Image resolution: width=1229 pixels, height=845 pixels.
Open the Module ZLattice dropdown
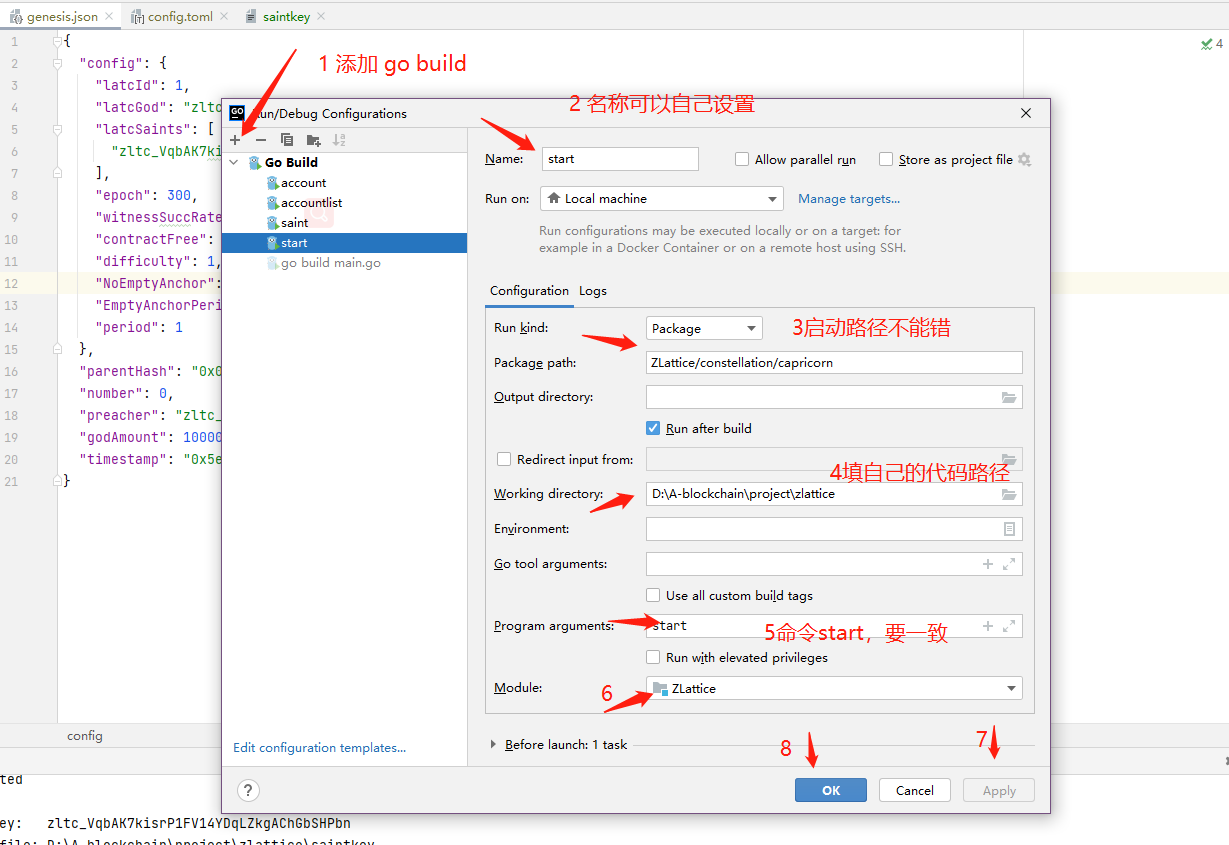coord(834,689)
